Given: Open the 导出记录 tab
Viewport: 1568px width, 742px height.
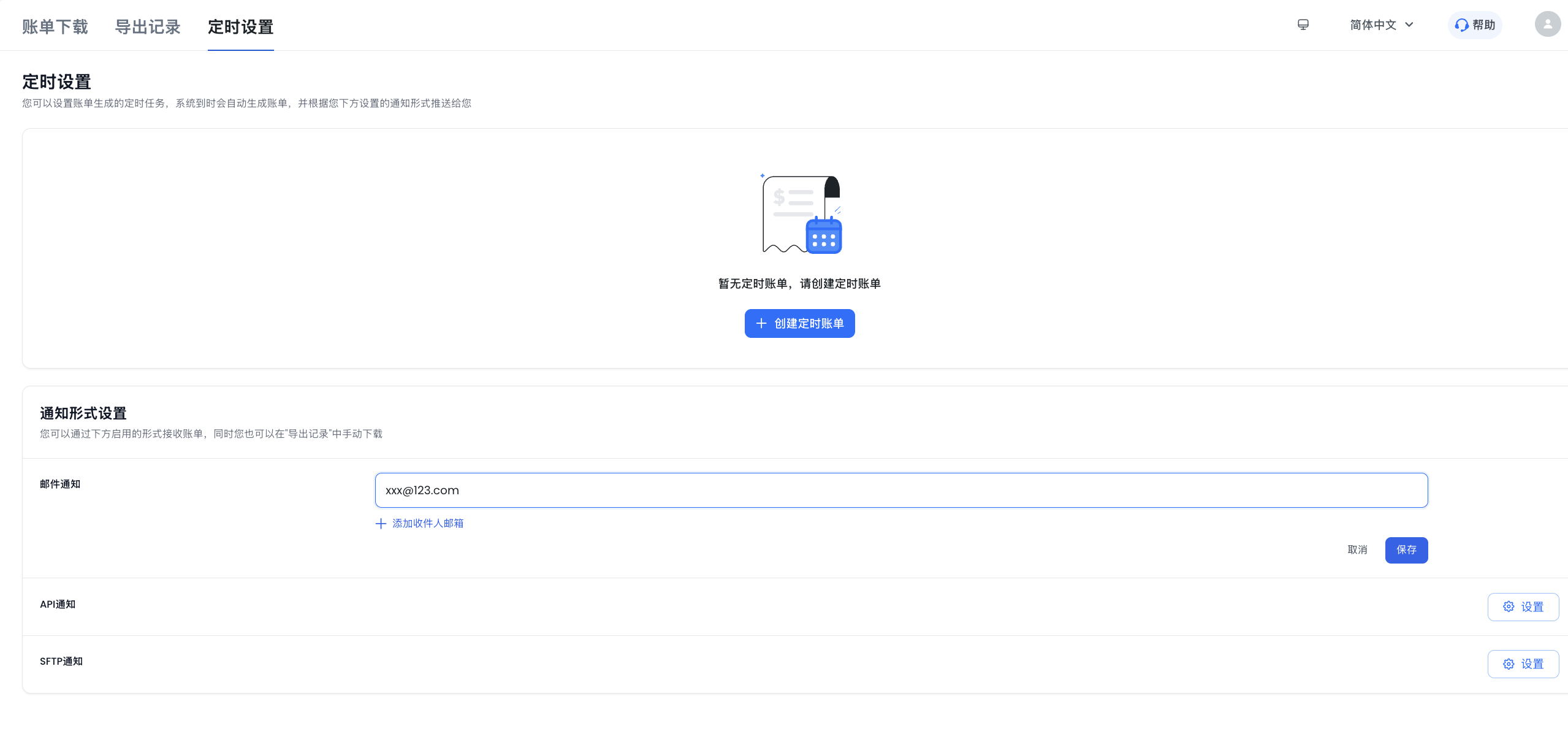Looking at the screenshot, I should pos(148,27).
